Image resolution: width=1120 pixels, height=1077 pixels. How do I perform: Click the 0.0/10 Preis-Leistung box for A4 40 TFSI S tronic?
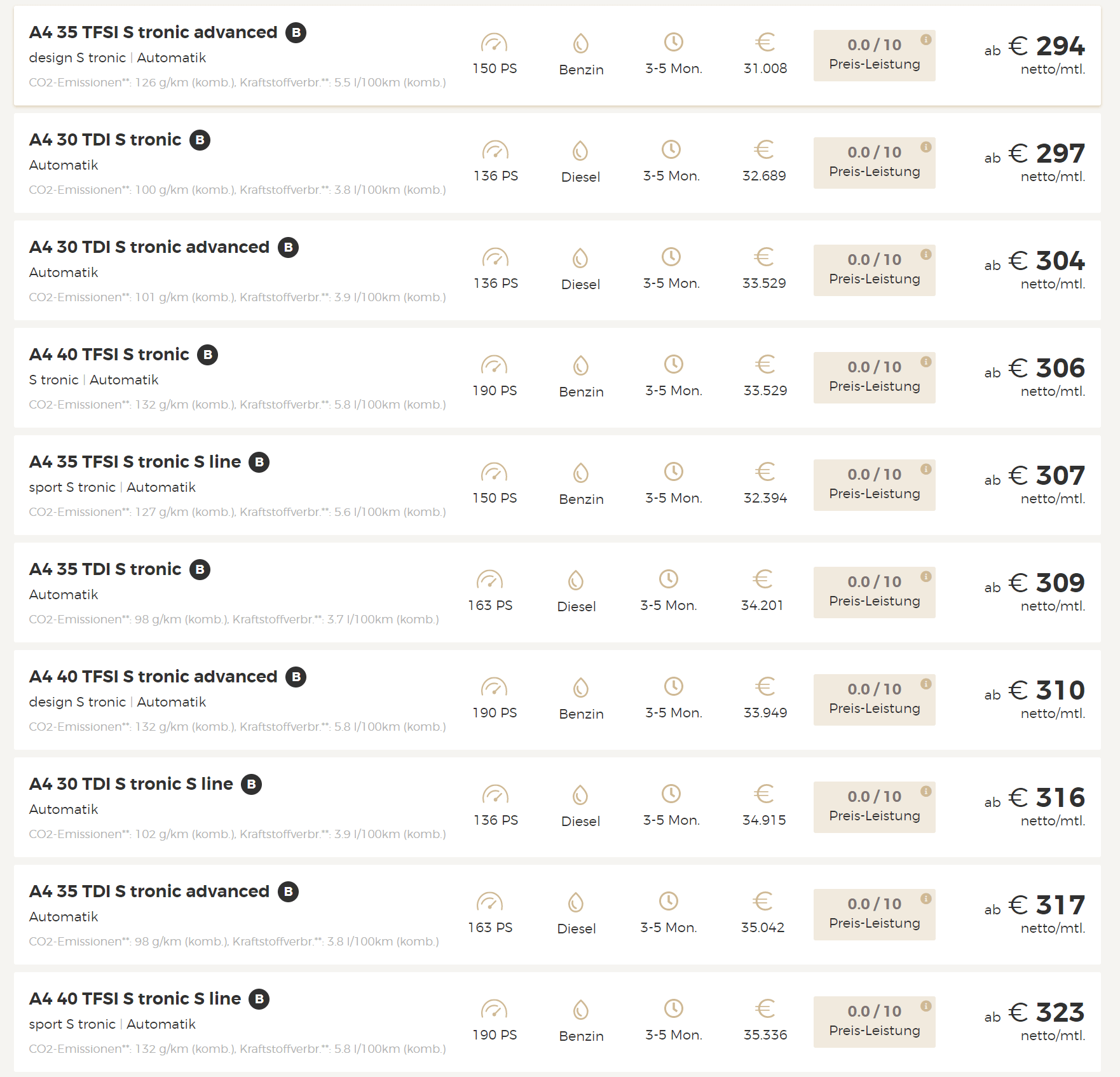point(874,377)
